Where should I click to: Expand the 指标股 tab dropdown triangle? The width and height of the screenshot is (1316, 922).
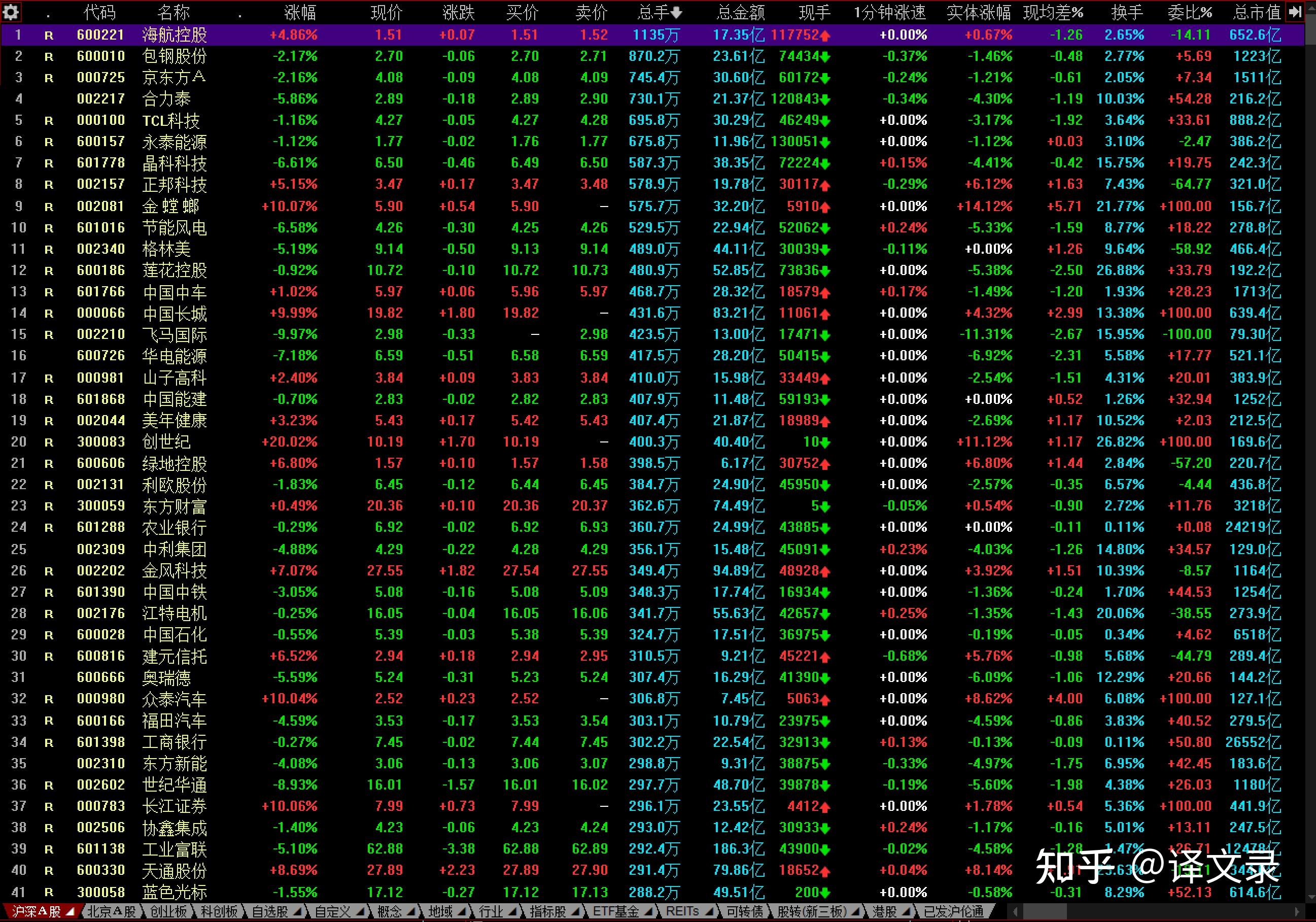point(575,911)
